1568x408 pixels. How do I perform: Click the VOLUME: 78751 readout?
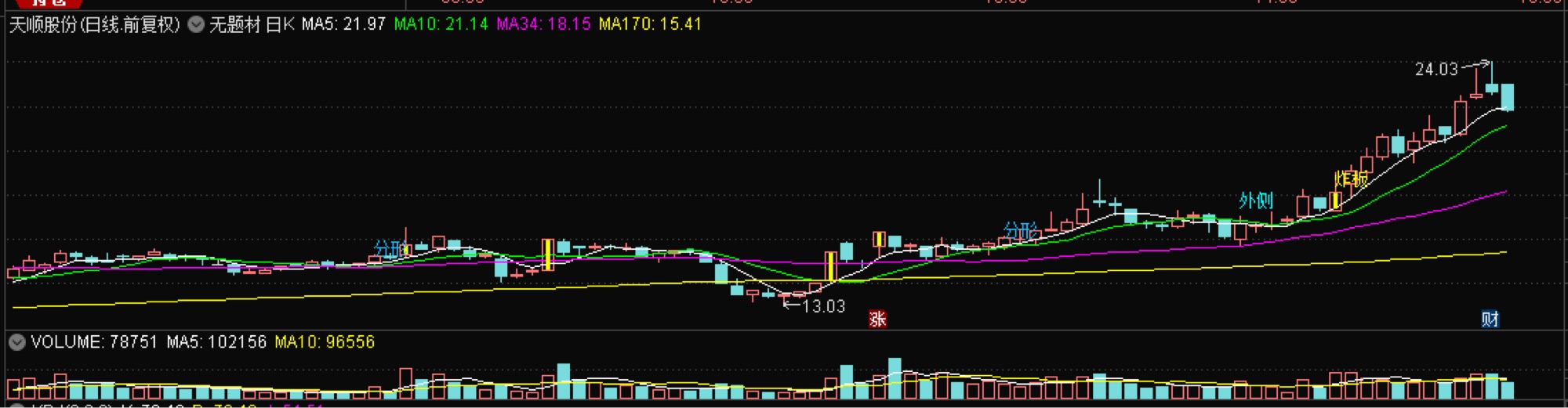(94, 342)
